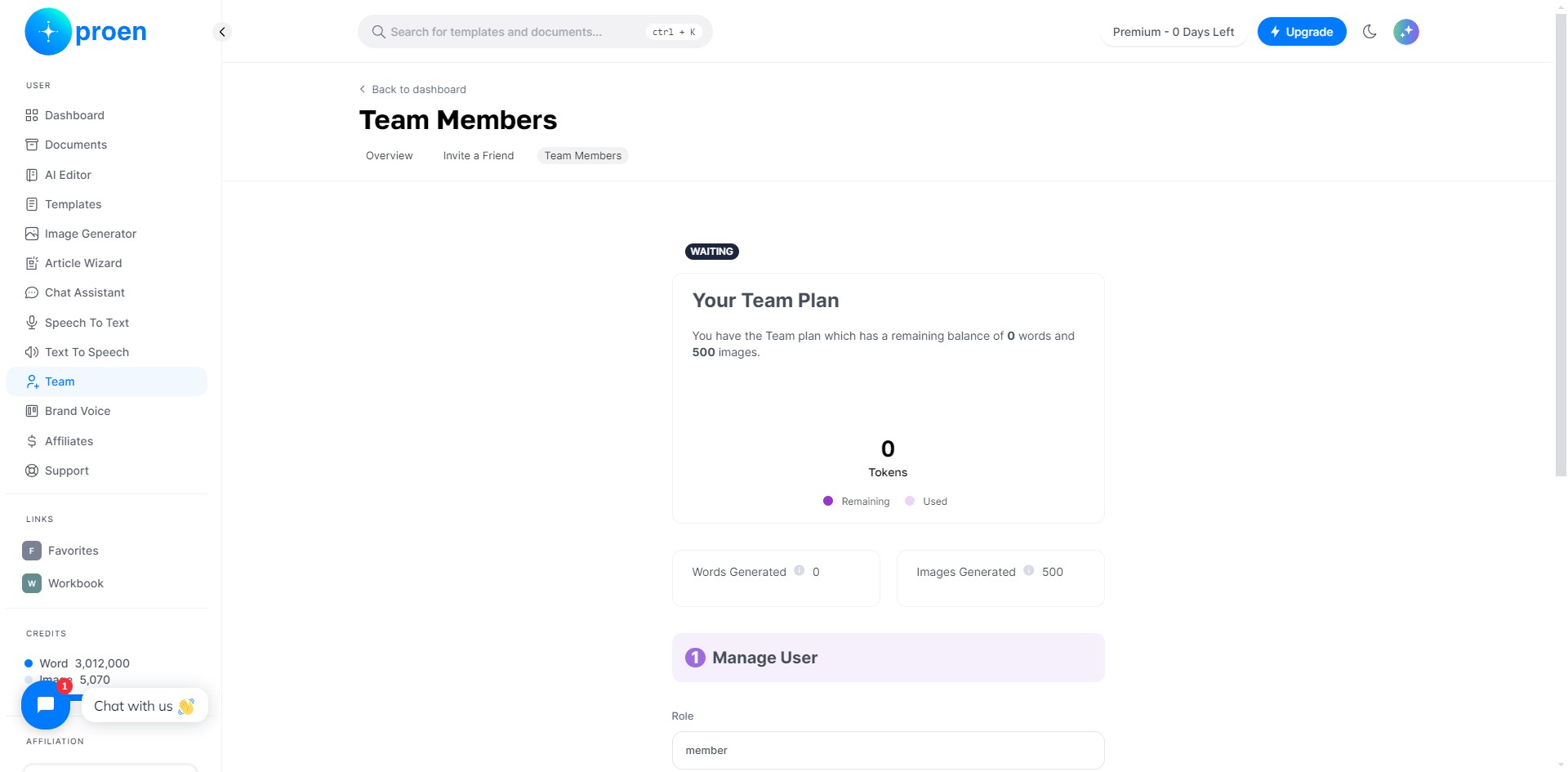1568x772 pixels.
Task: Toggle the Used legend item in chart
Action: tap(926, 502)
